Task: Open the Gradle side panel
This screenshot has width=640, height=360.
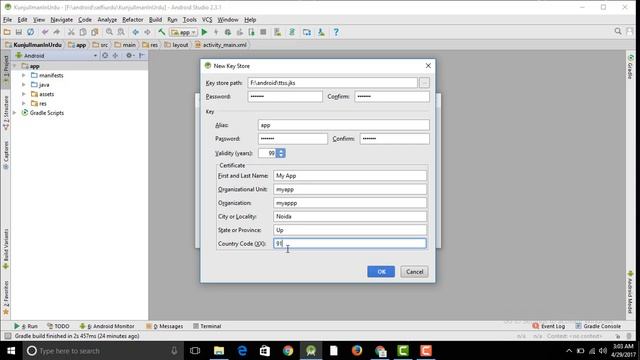Action: coord(631,67)
